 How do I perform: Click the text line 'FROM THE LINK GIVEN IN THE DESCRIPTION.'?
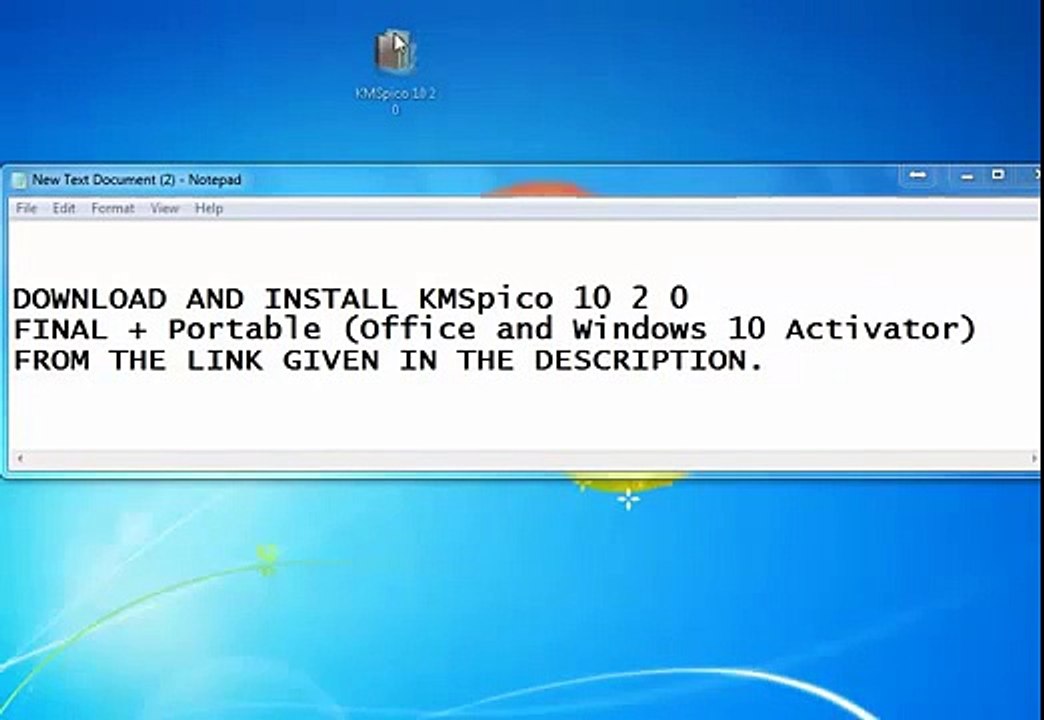click(x=388, y=360)
